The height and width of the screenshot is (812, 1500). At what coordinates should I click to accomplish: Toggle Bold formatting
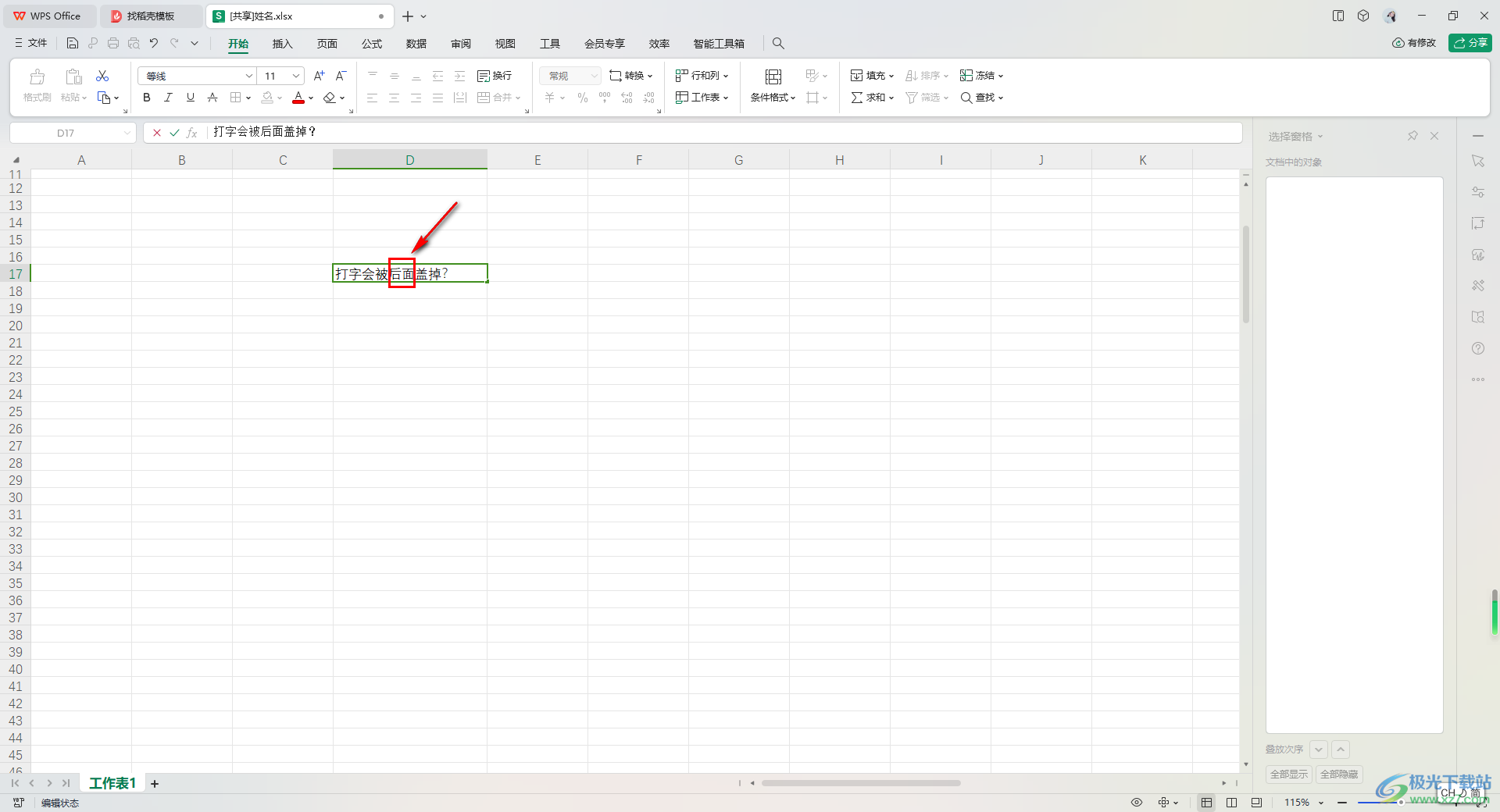pos(147,98)
